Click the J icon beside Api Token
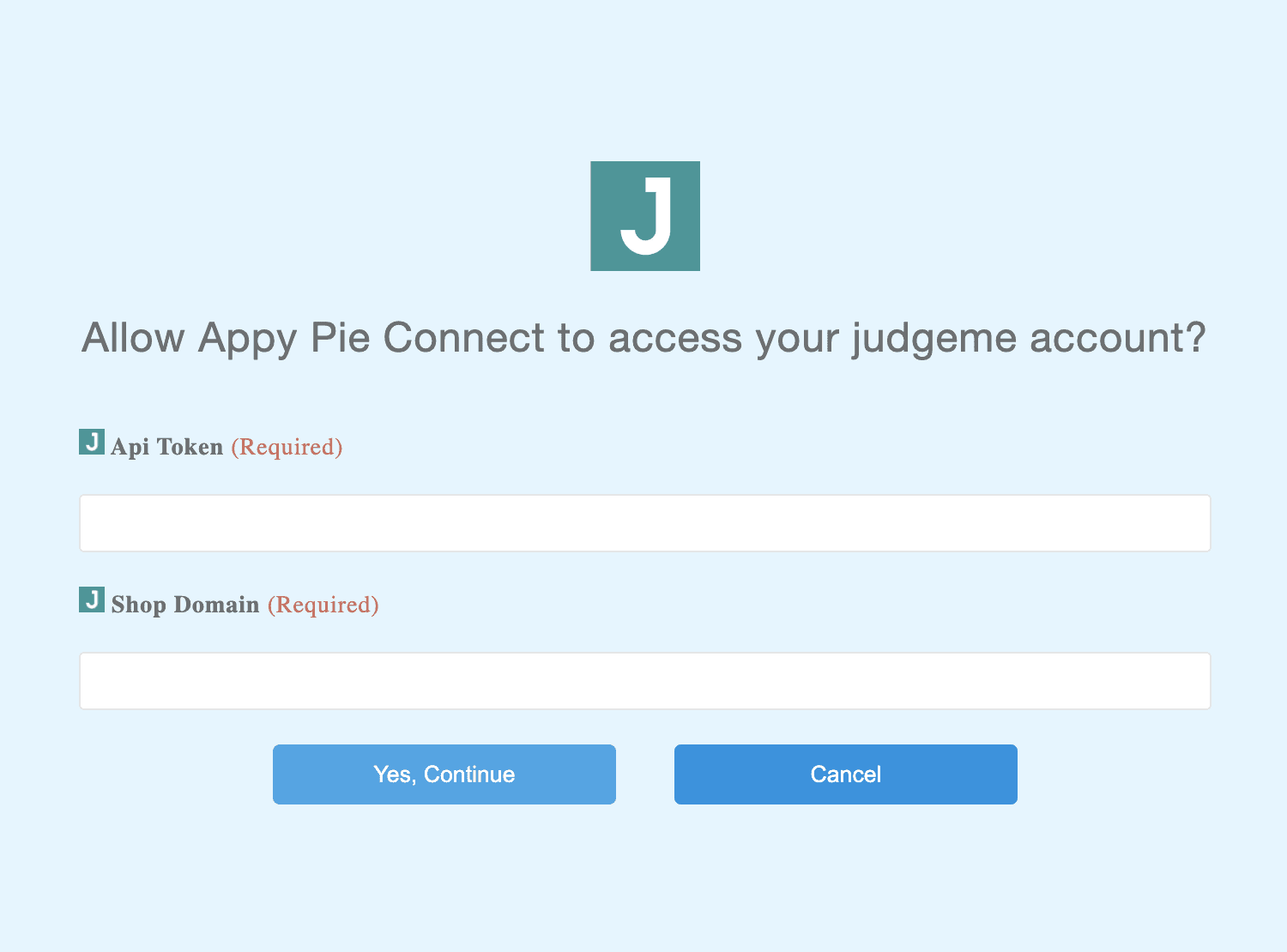 92,443
